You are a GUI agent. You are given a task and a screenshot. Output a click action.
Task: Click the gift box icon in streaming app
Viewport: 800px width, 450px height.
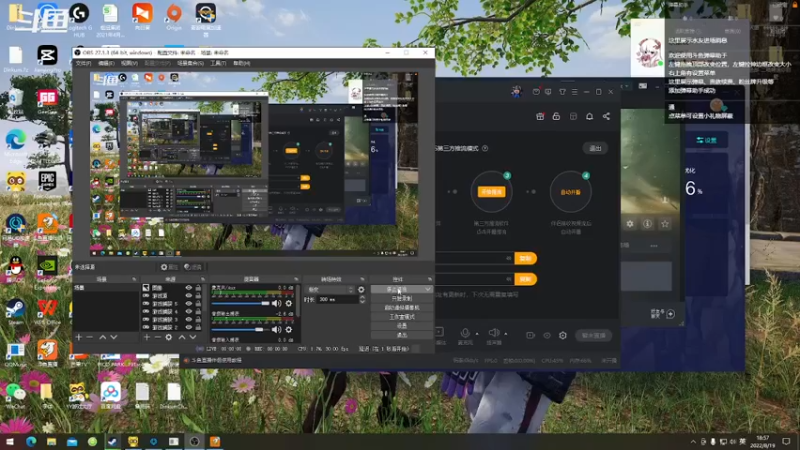tap(540, 116)
